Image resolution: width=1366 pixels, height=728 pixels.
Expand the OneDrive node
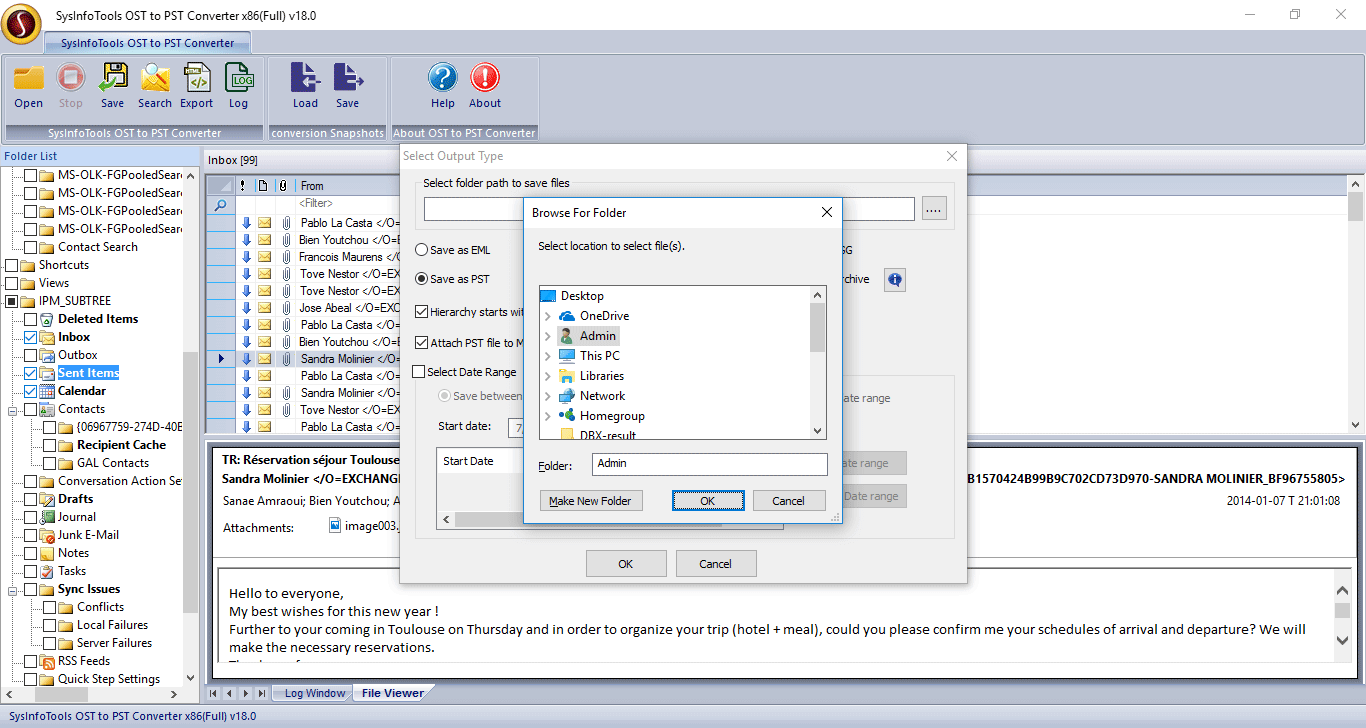pos(548,316)
